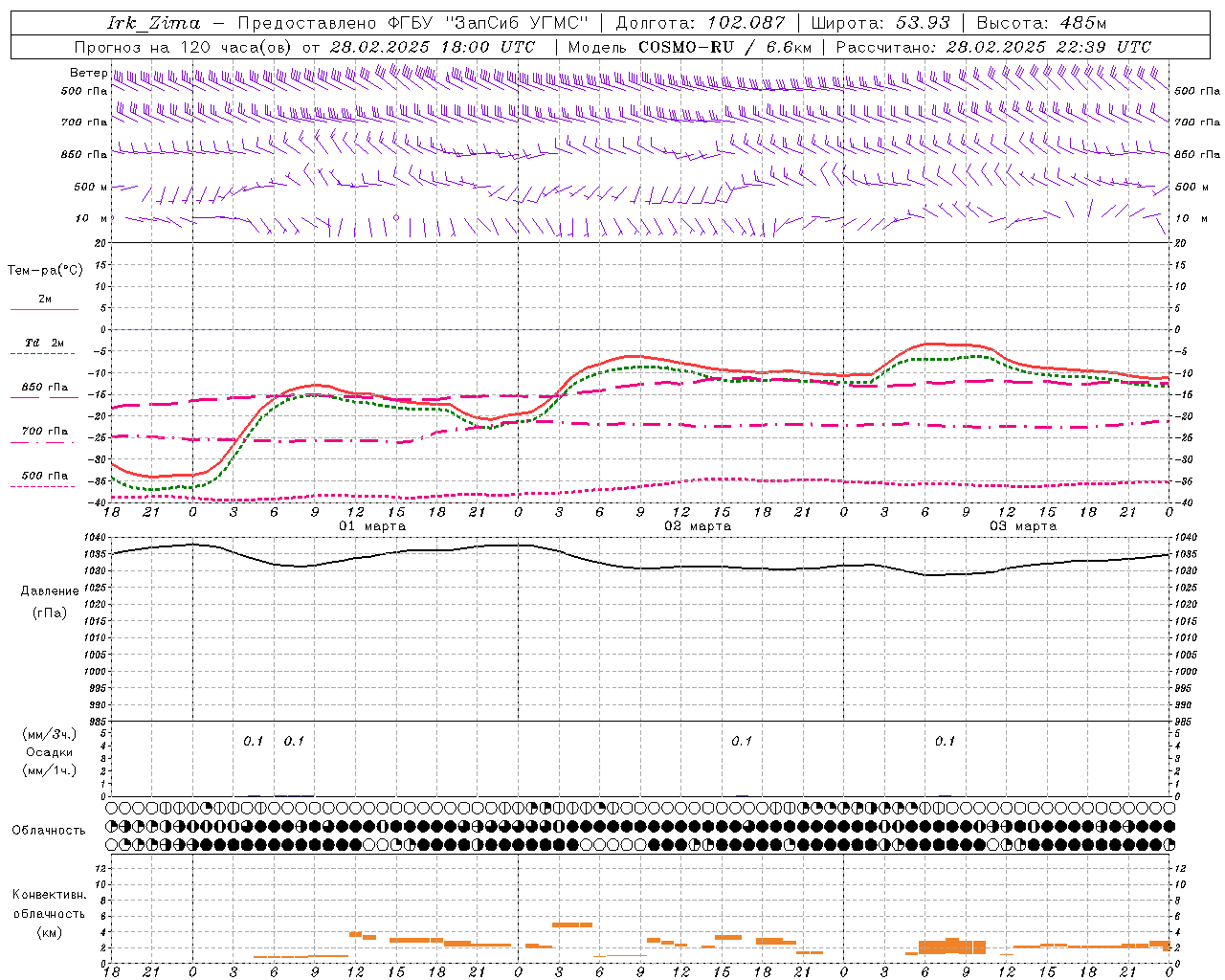
Task: Click the "Рассчитано: 28.02.2025 22:39 UTC" timestamp
Action: click(993, 47)
